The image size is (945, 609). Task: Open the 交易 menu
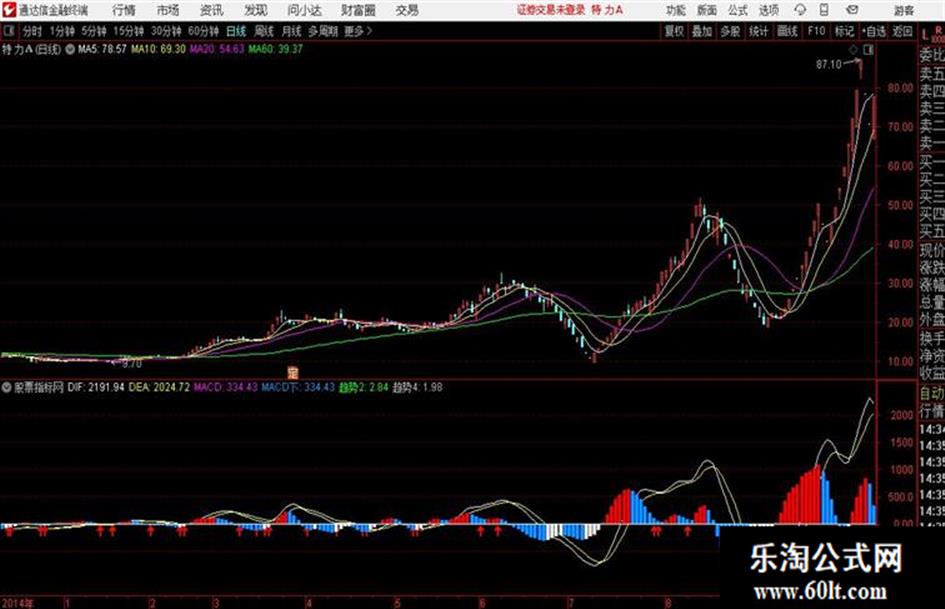[x=407, y=10]
